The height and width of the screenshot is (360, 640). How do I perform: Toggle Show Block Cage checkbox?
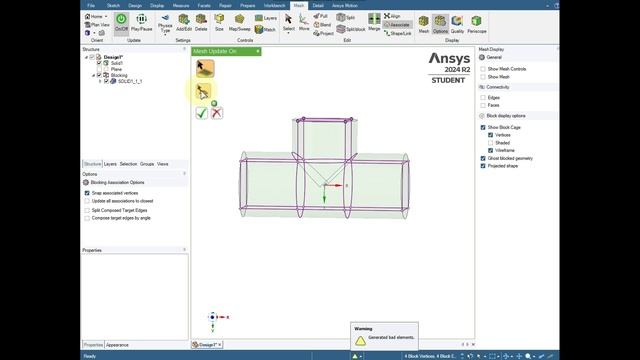coord(483,127)
